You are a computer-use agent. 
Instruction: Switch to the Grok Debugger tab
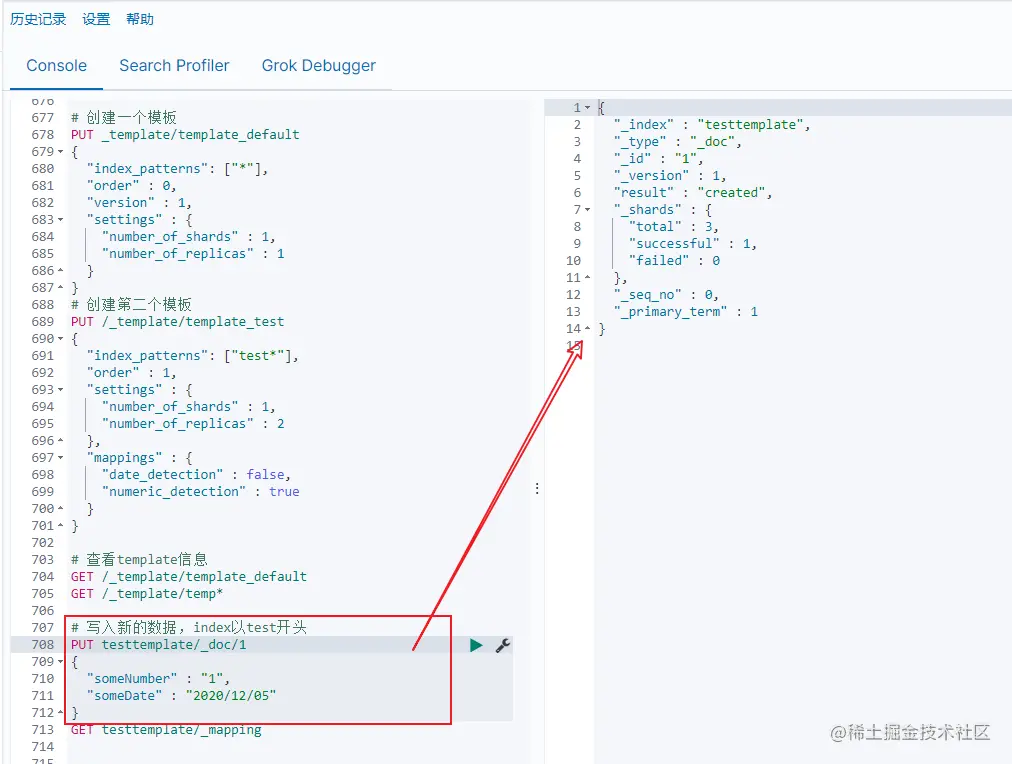tap(318, 66)
